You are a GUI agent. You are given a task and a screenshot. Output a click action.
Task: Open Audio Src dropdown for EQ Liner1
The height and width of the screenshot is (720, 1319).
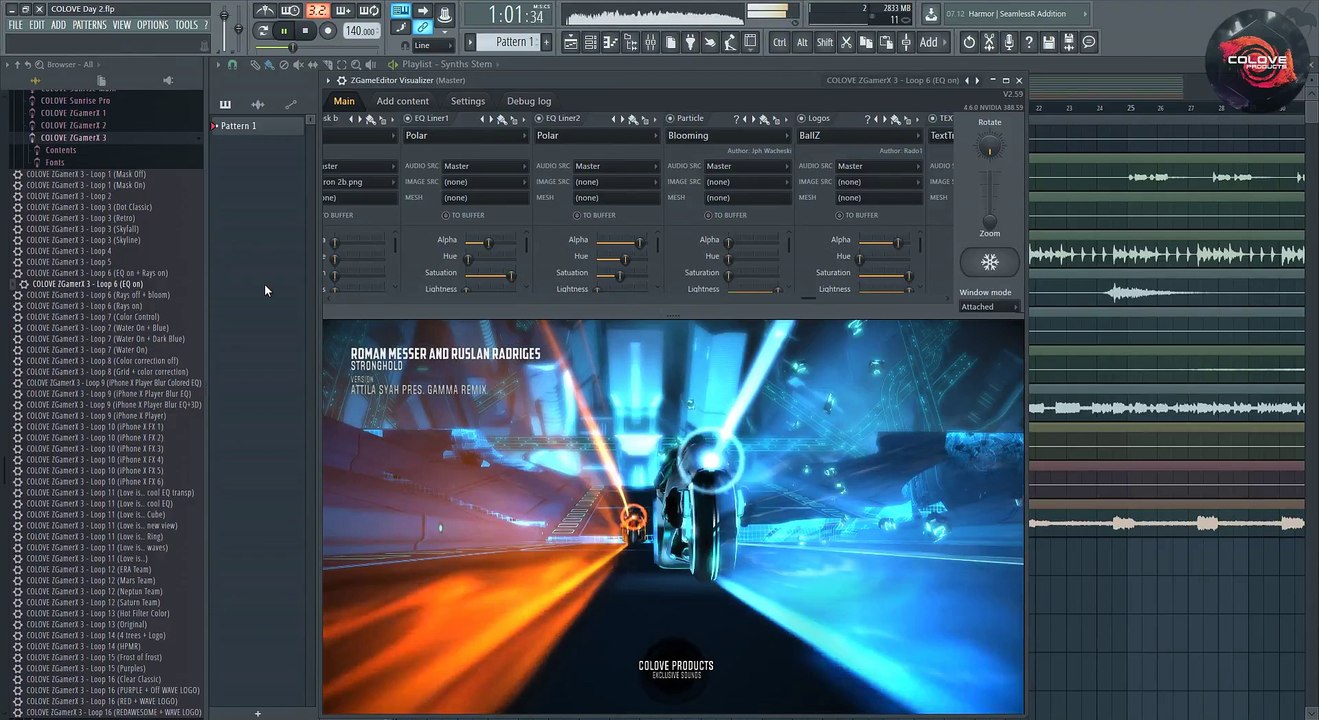tap(485, 166)
